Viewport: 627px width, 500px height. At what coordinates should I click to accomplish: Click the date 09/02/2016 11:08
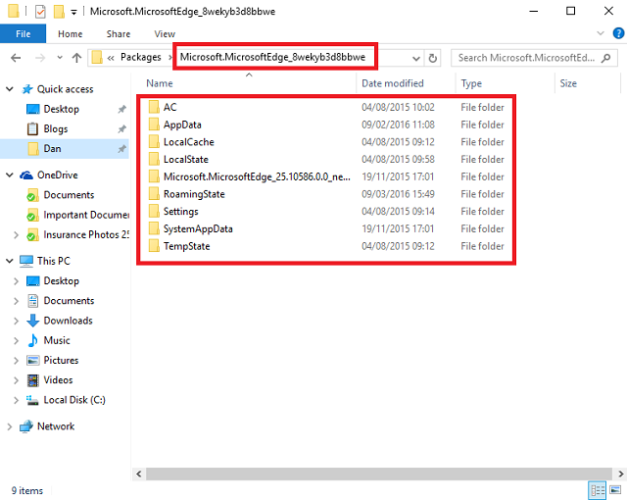coord(398,124)
